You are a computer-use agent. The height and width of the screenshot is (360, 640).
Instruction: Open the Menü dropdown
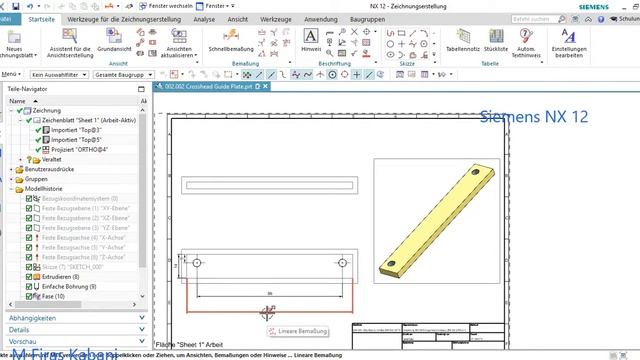tap(11, 74)
